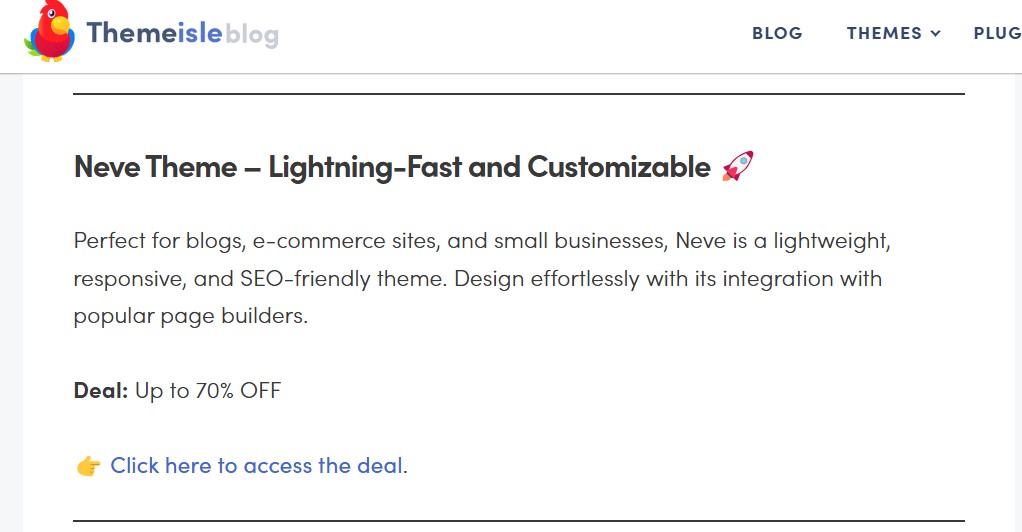Click the Themeisle parrot logo icon
This screenshot has width=1022, height=532.
[50, 32]
